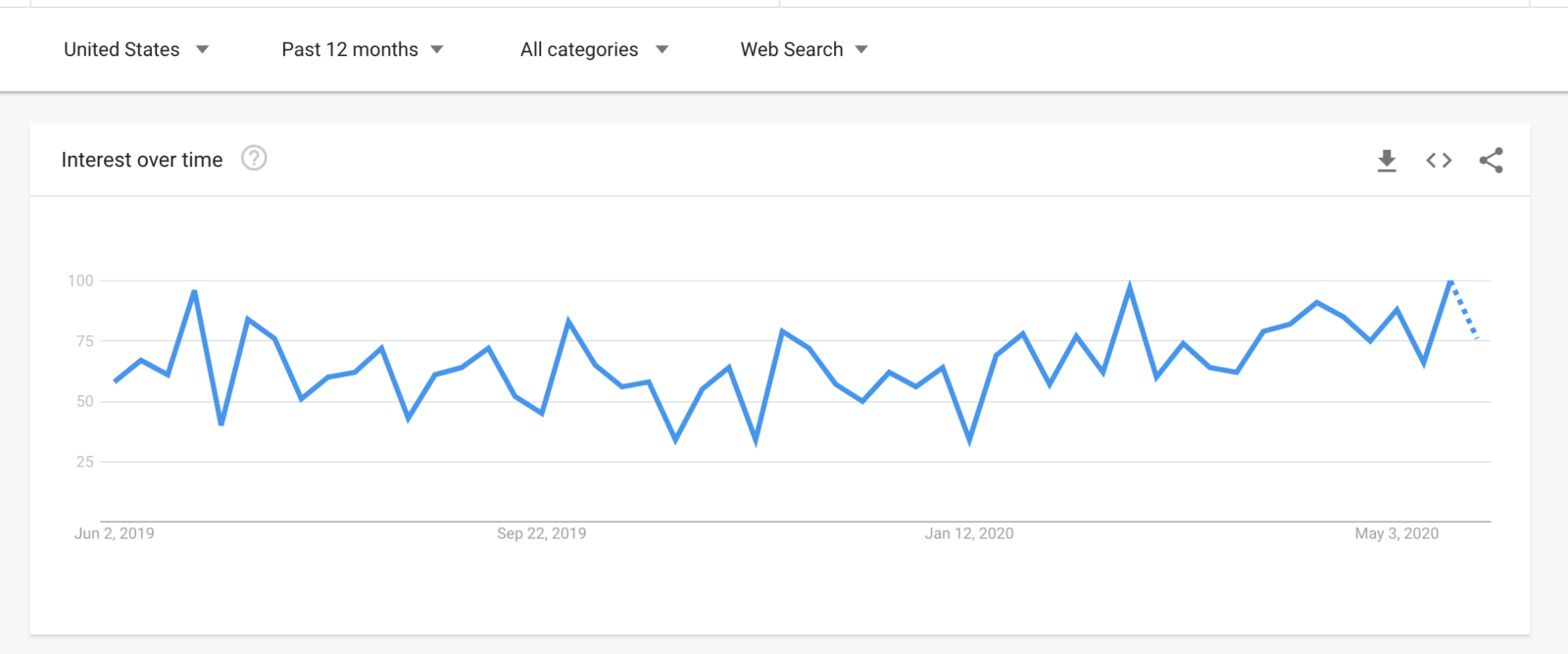Expand the Past 12 months time range

click(x=362, y=49)
